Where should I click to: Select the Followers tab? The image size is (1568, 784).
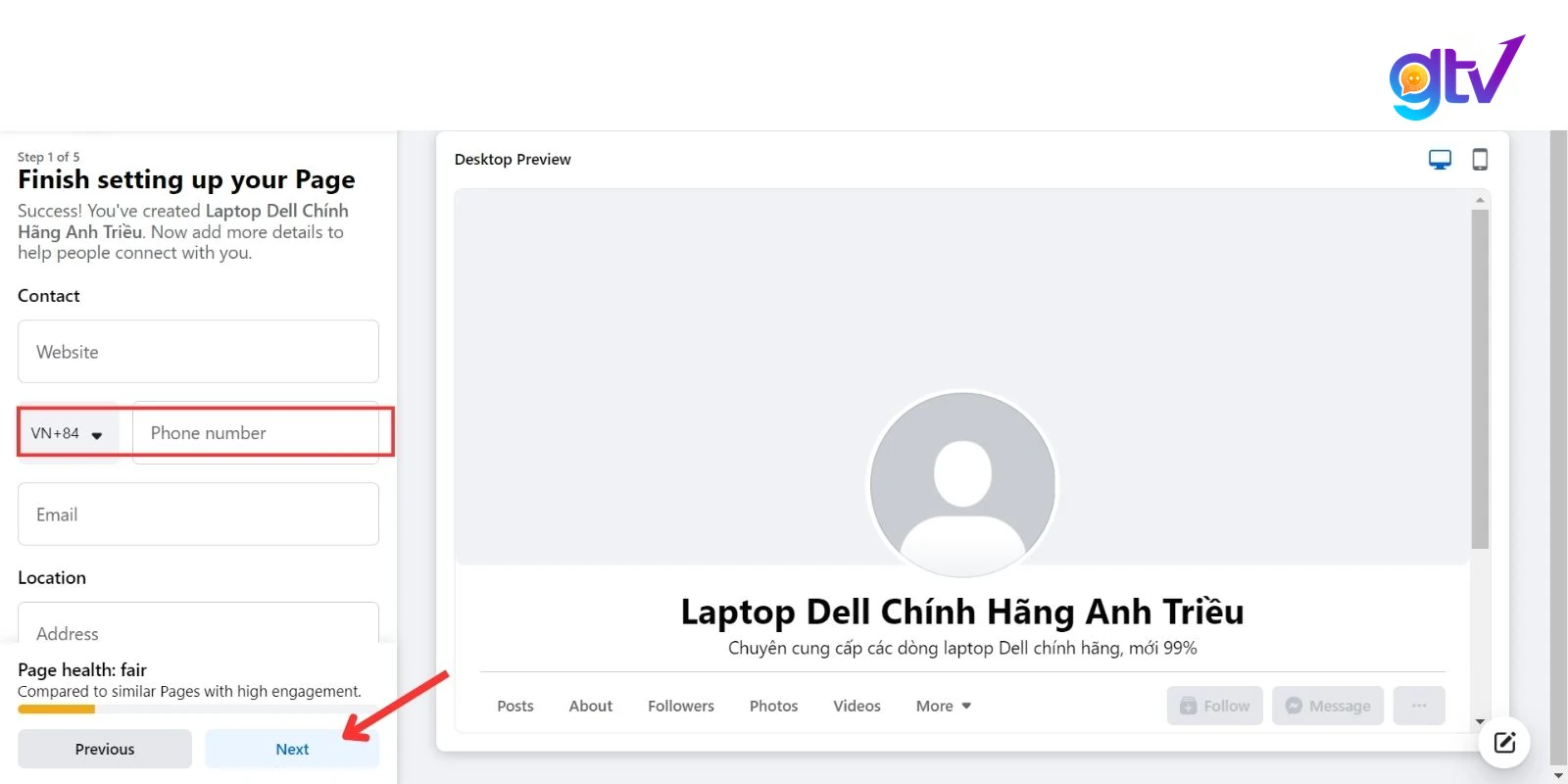tap(681, 706)
